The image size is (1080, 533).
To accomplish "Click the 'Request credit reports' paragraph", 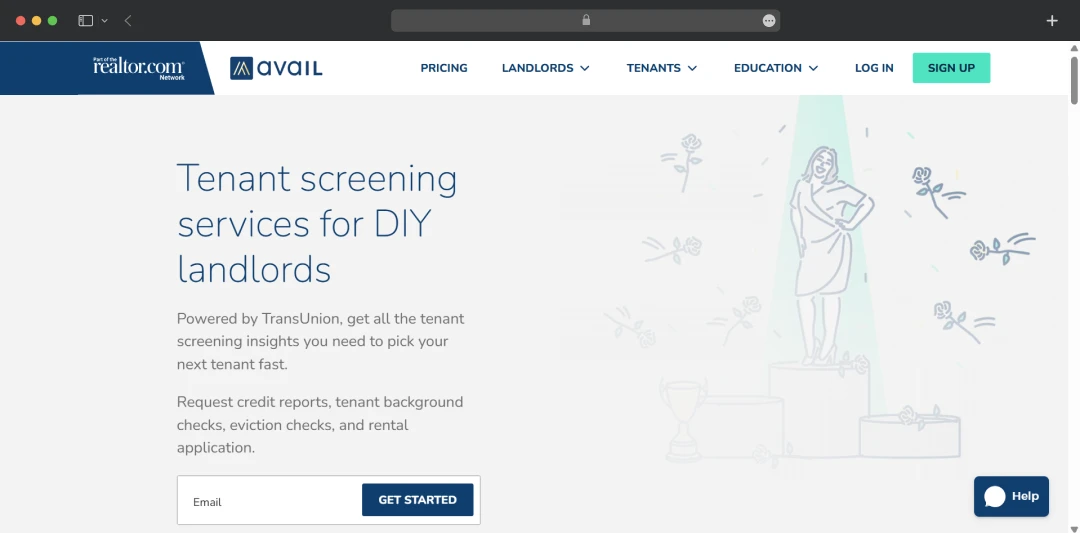I will (x=320, y=424).
